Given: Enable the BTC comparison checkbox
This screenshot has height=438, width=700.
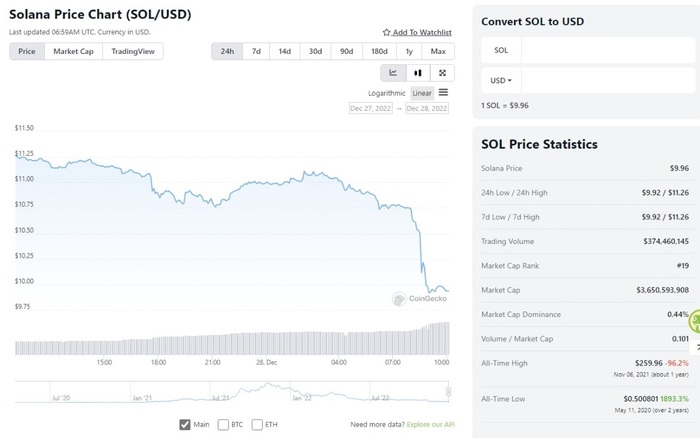Looking at the screenshot, I should click(223, 424).
